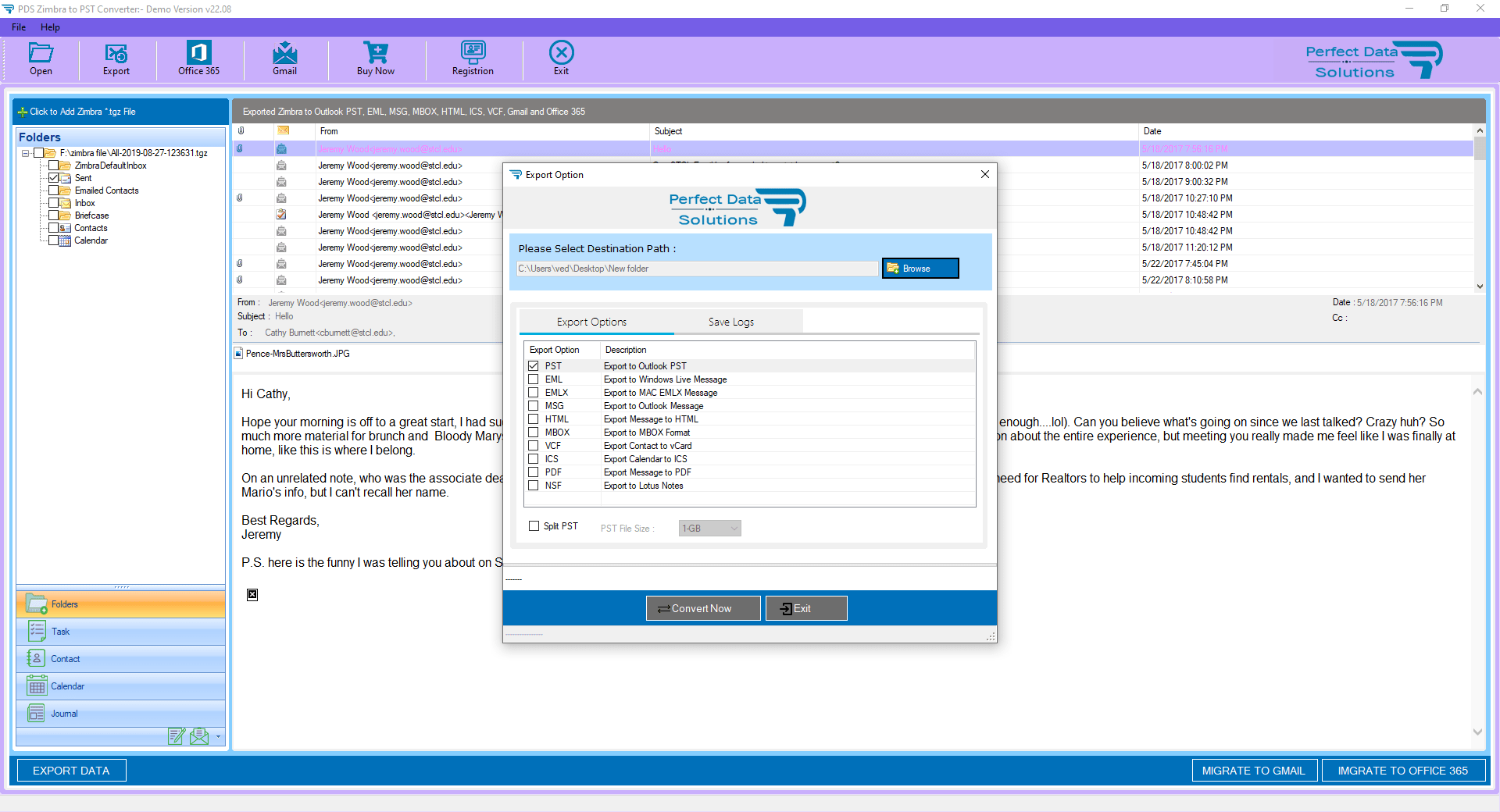Enable the Split PST checkbox
Screen dimensions: 1500x812
(534, 526)
